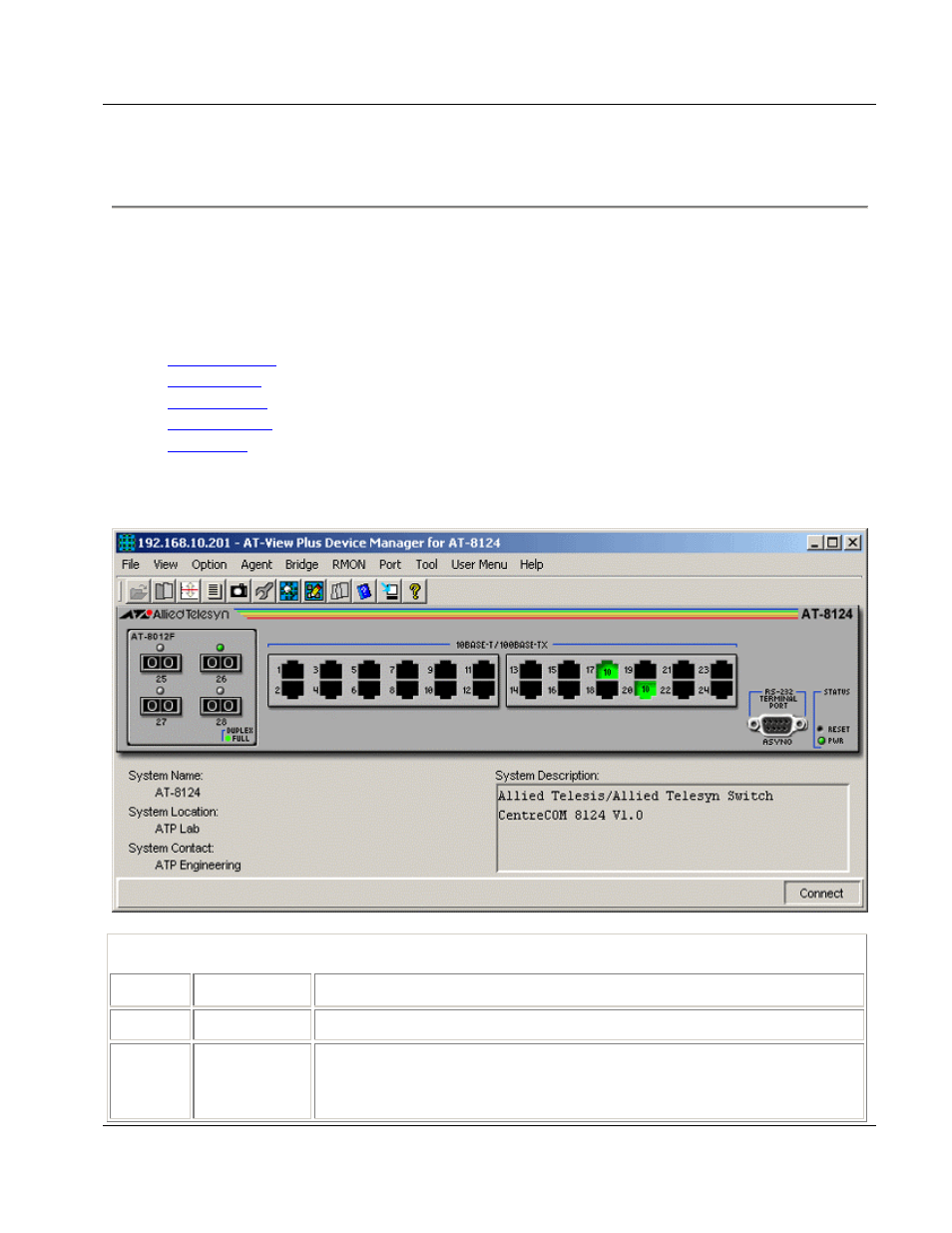Select Ethernet port 23 on the switch
This screenshot has height=1233, width=952.
(x=721, y=670)
